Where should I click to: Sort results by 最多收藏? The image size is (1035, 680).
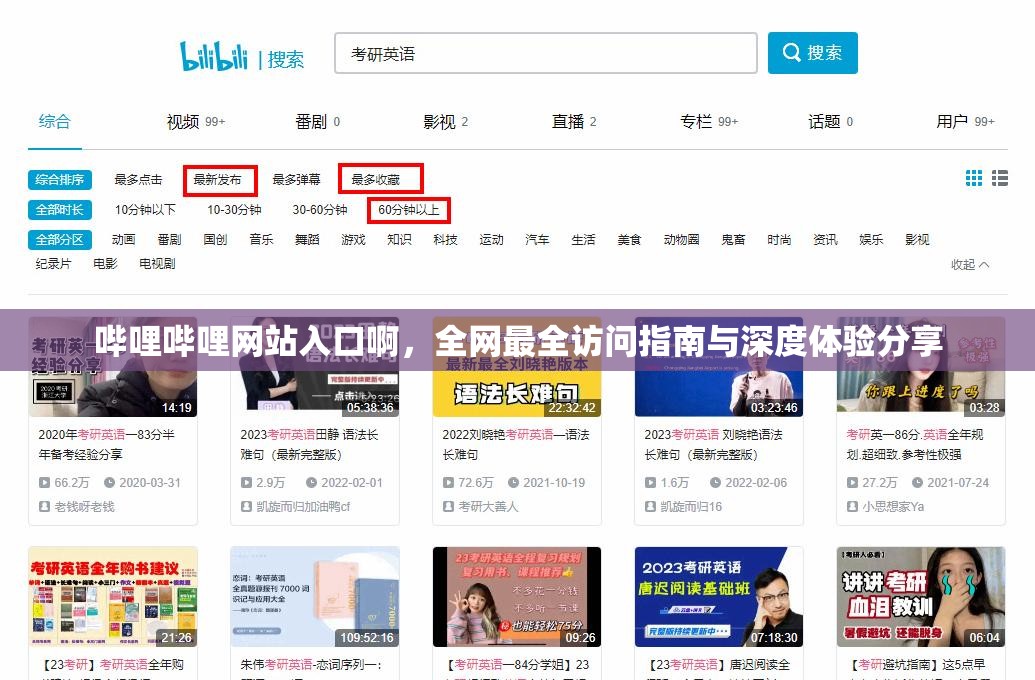pyautogui.click(x=376, y=180)
